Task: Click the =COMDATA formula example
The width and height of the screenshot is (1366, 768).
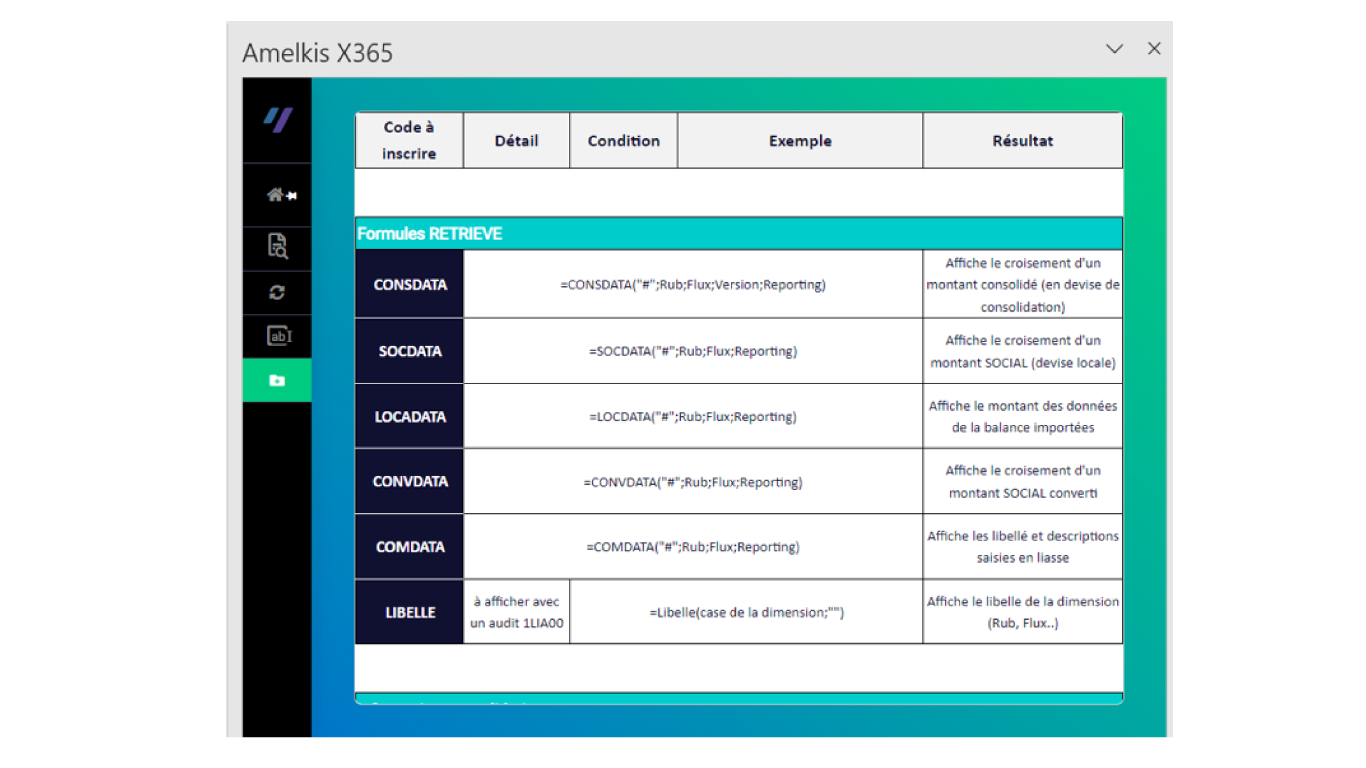Action: coord(693,547)
